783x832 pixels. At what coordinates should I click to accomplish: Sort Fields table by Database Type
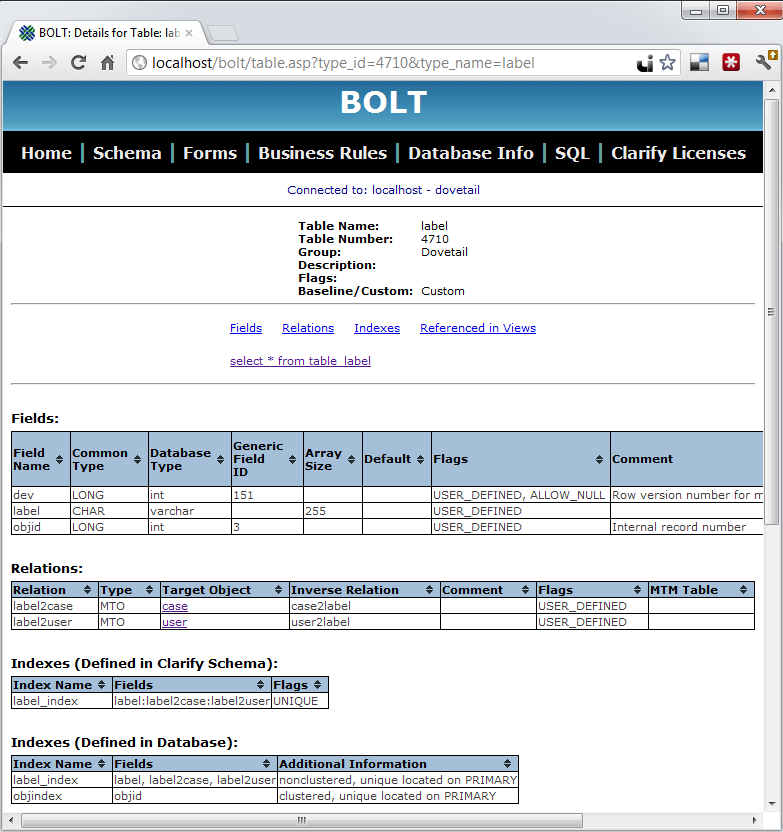coord(220,460)
